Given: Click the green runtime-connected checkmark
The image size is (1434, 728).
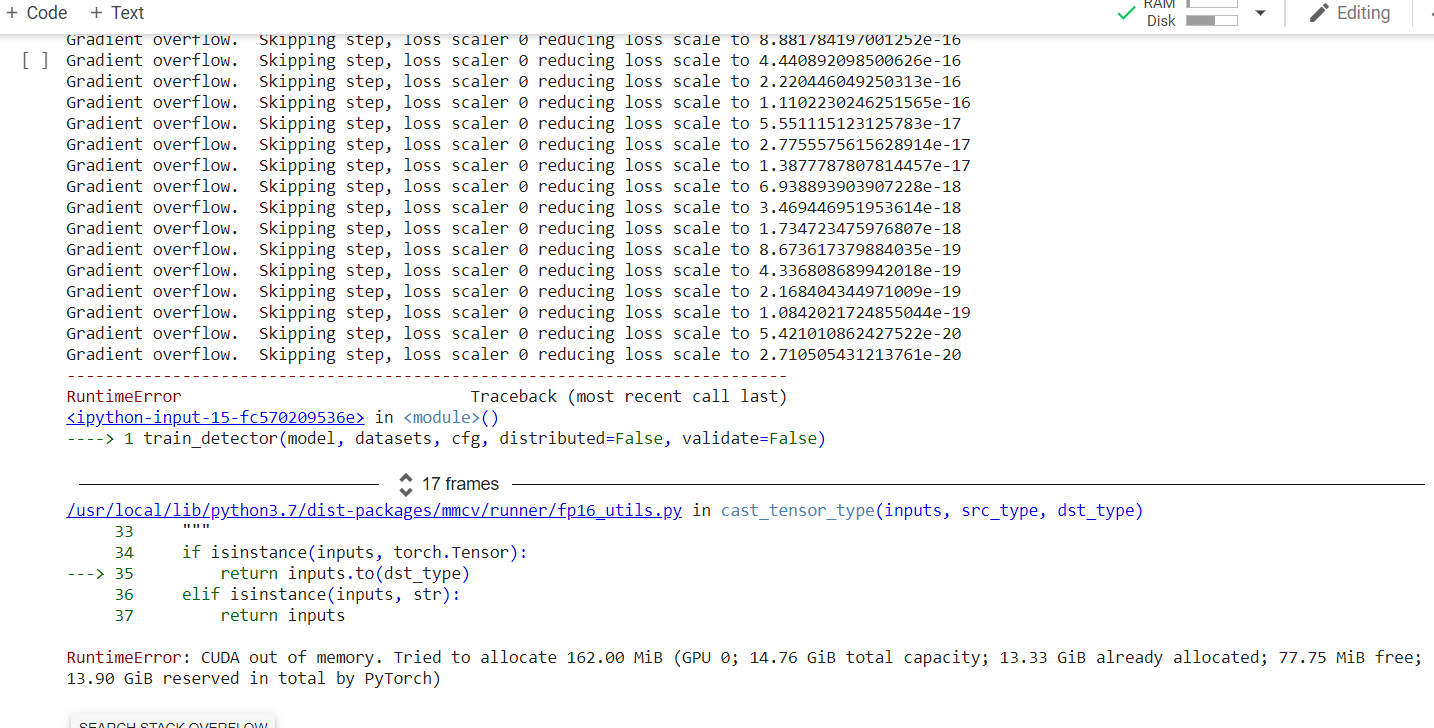Looking at the screenshot, I should click(1126, 14).
